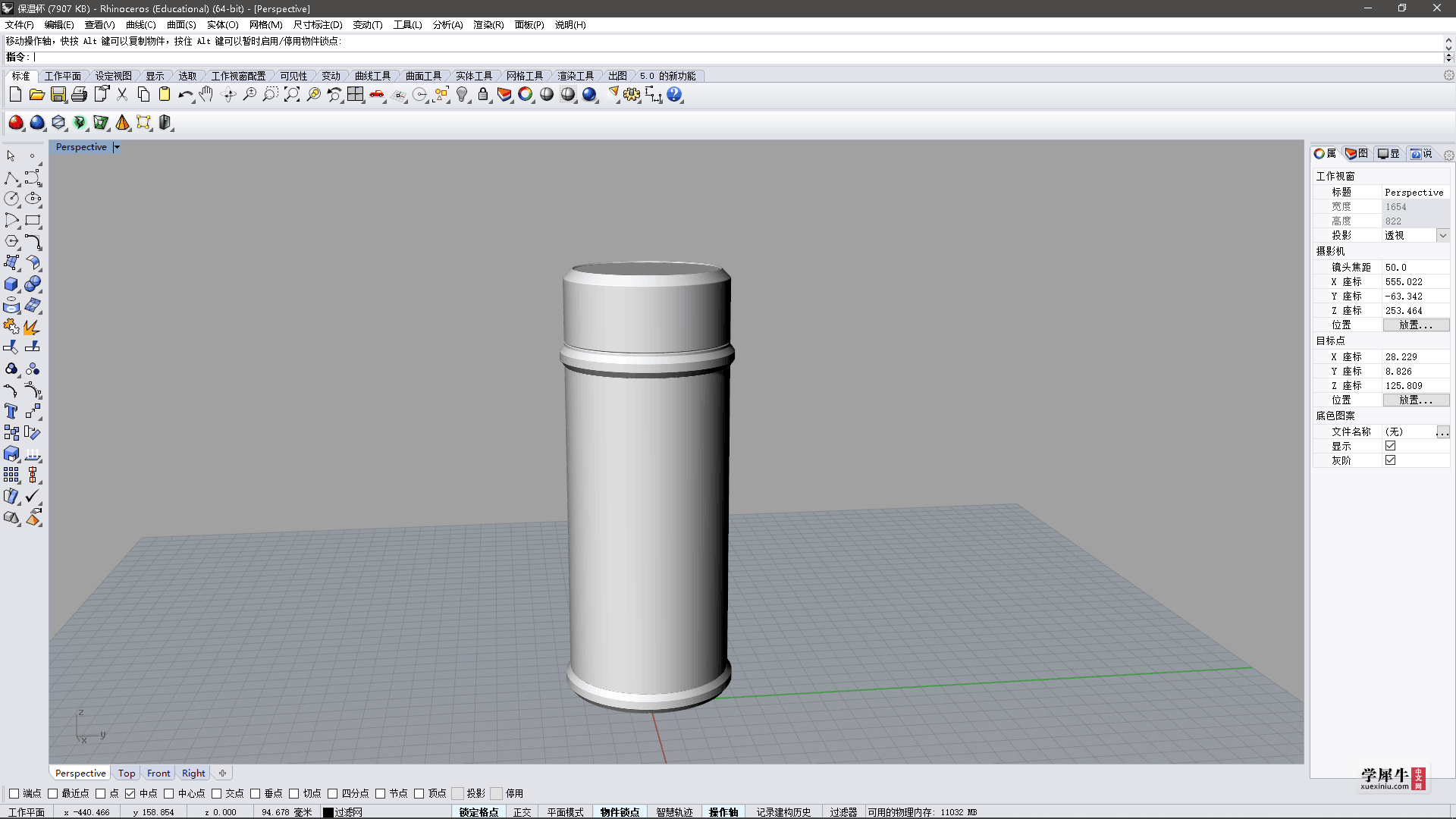The height and width of the screenshot is (819, 1456).
Task: Click the orange pyramid icon in second toolbar
Action: (122, 123)
